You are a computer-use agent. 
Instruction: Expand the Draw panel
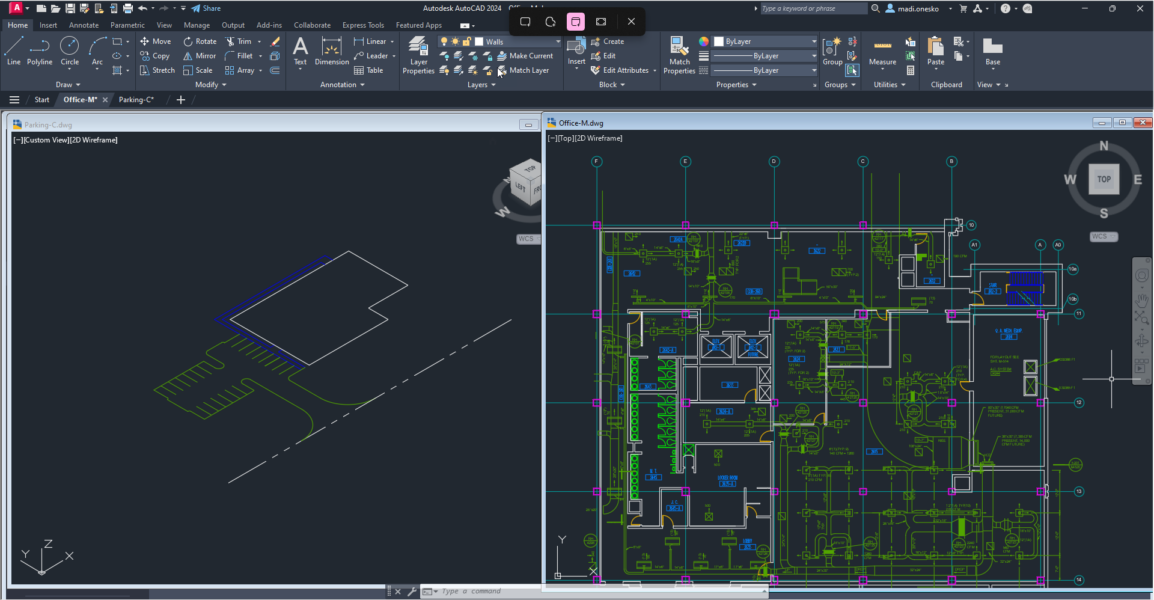tap(68, 85)
